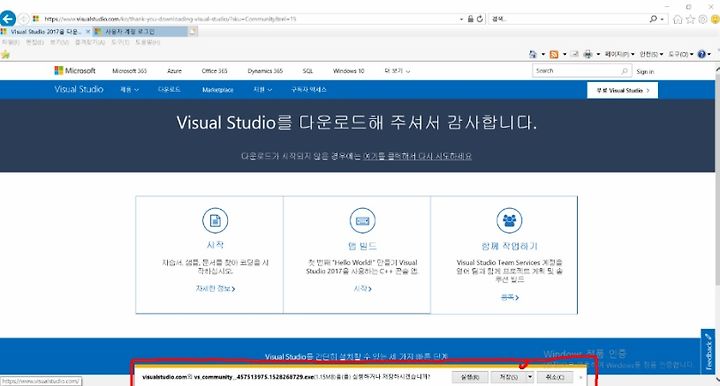The width and height of the screenshot is (720, 386).
Task: Click the Home icon in command bar
Action: pos(533,54)
